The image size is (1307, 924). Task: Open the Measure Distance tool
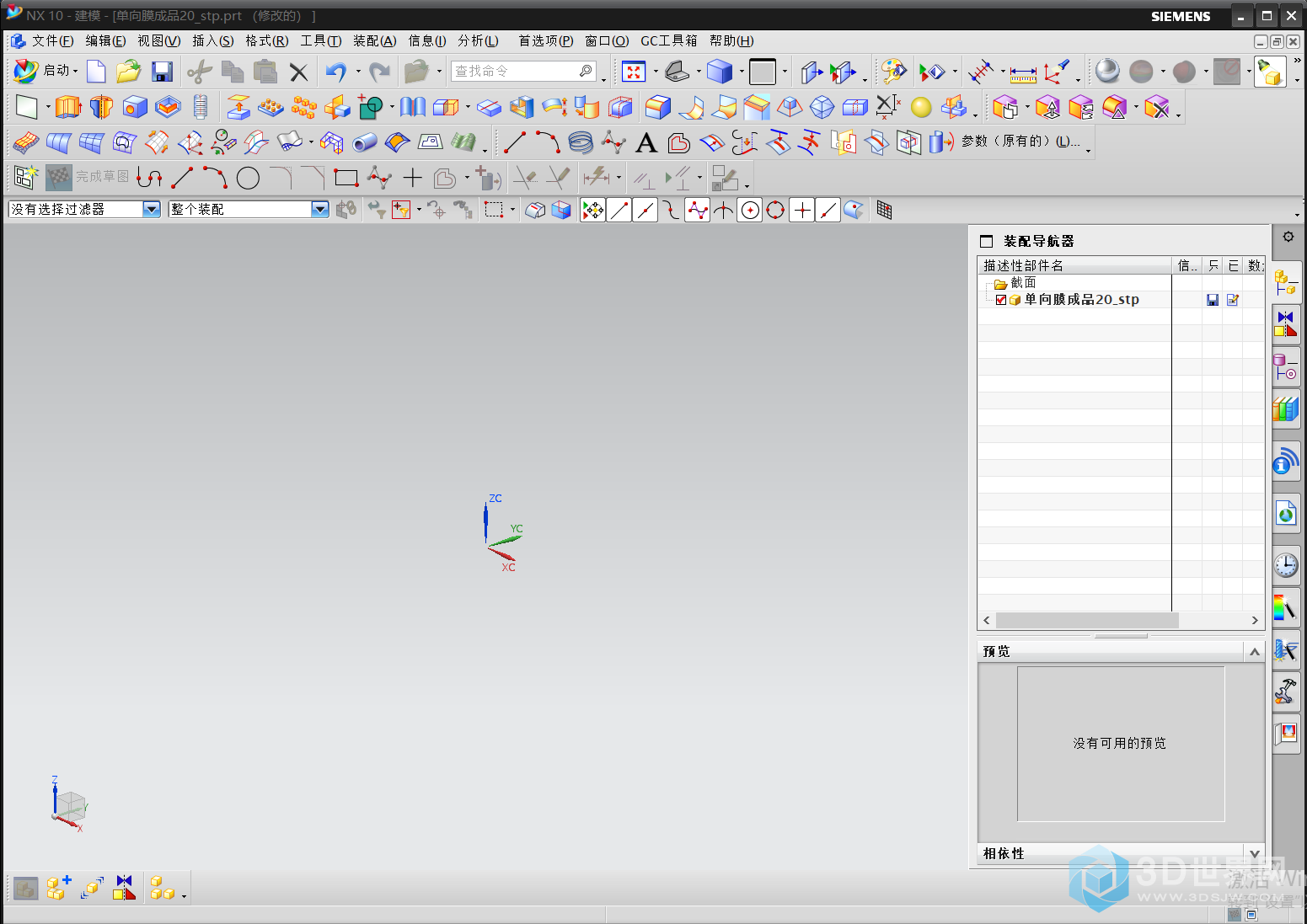(1023, 72)
